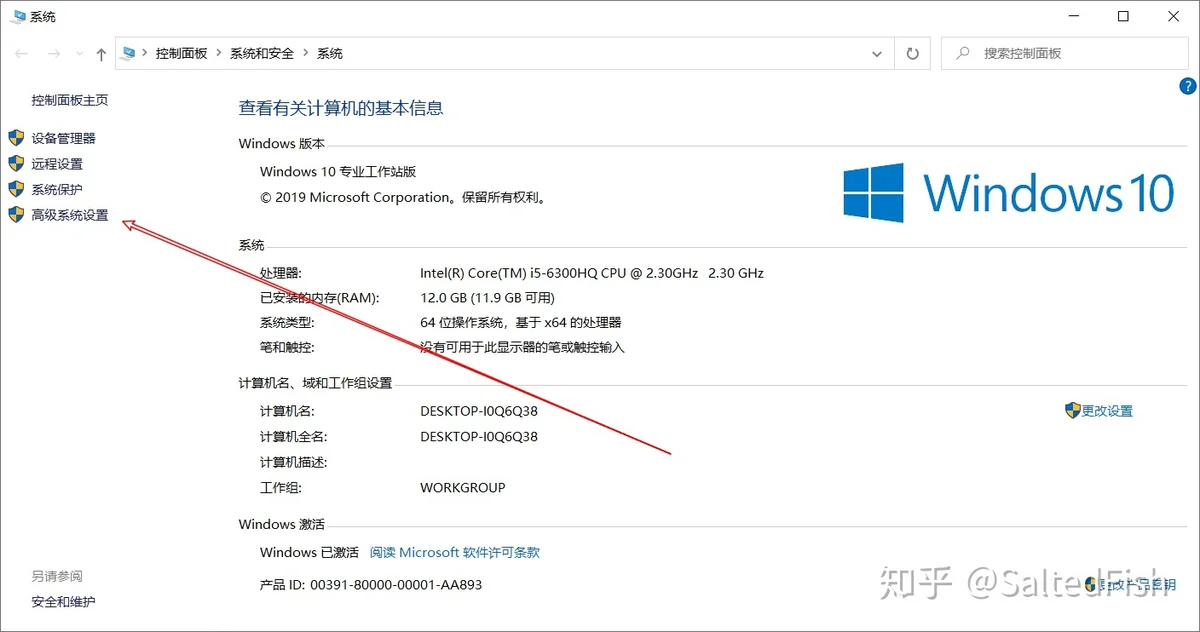Open Remote settings (远程设置) link
Screen dimensions: 1200x632
57,164
